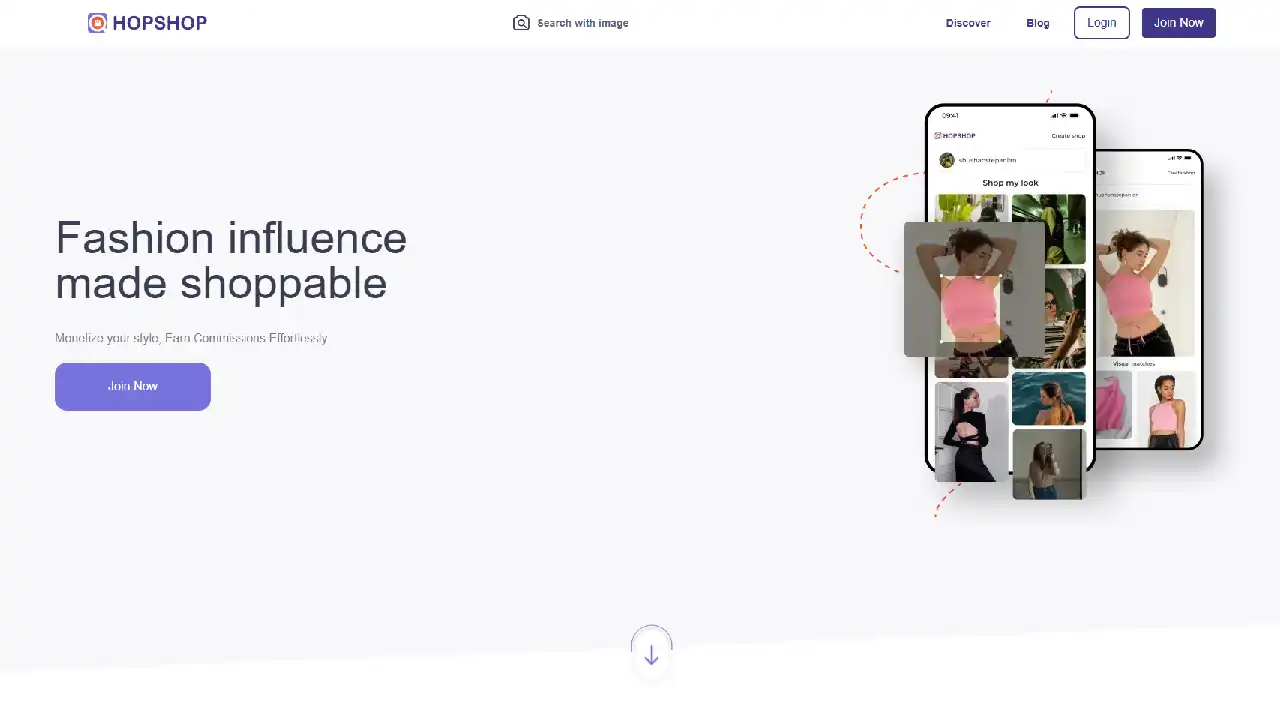This screenshot has width=1280, height=720.
Task: Click the scroll-down arrow icon
Action: (x=651, y=655)
